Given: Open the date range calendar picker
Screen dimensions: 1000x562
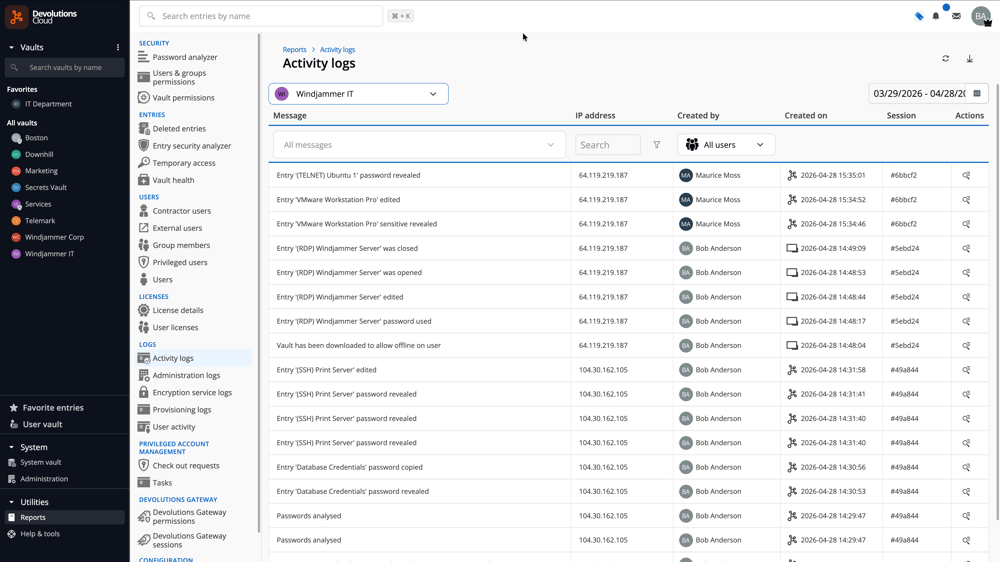Looking at the screenshot, I should pos(977,94).
